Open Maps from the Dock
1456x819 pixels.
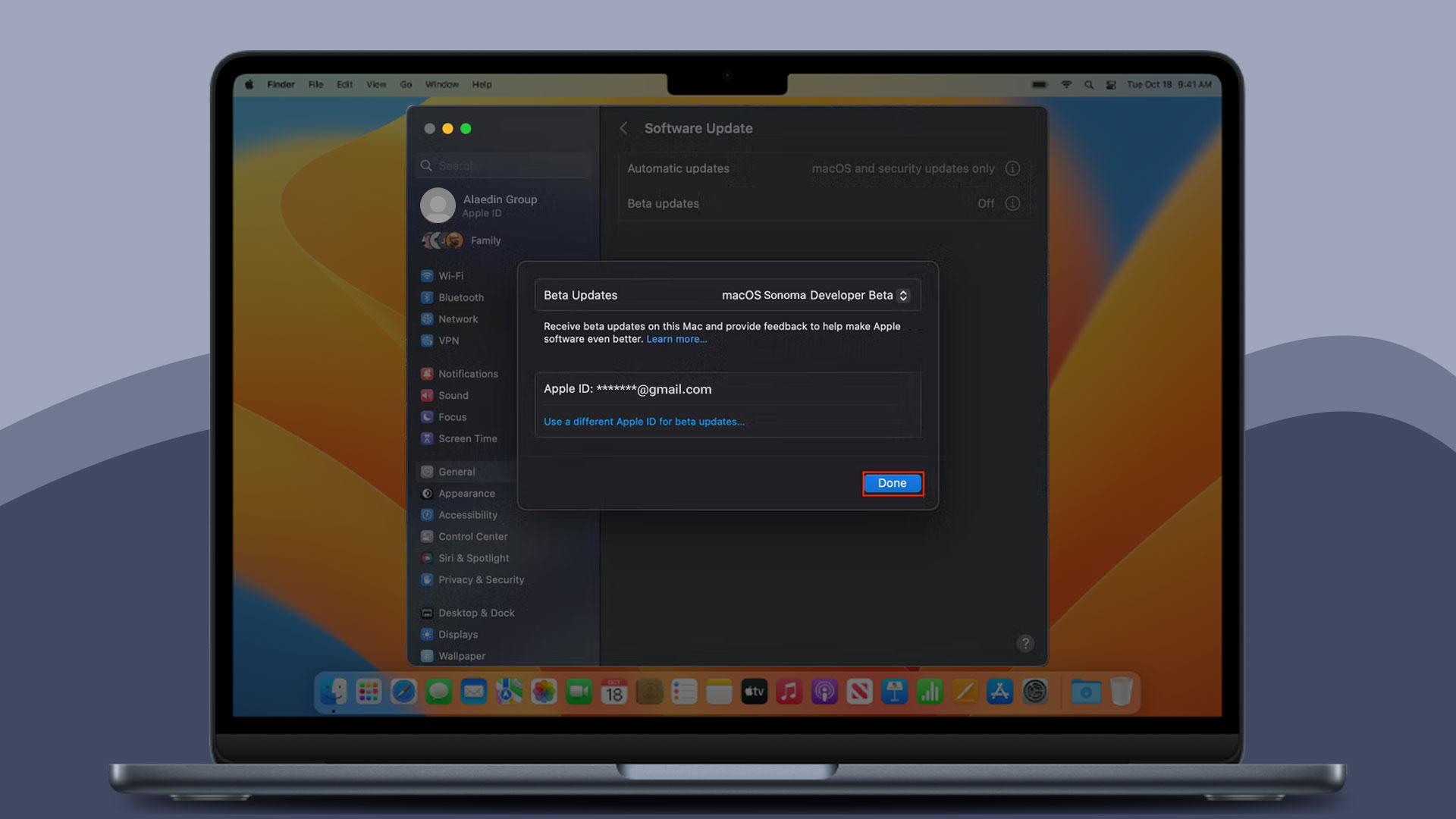click(509, 692)
